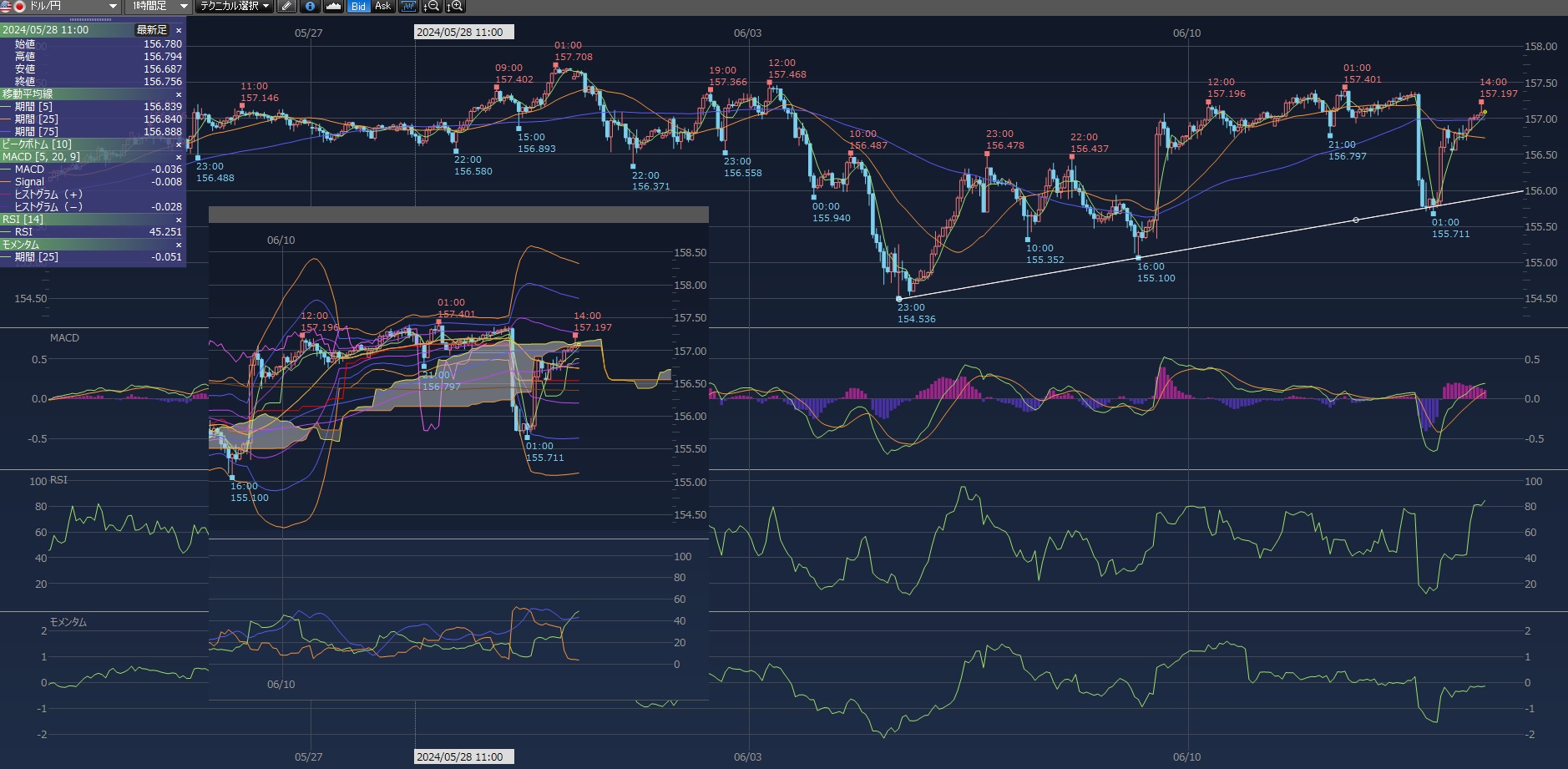
Task: Click the blue info icon
Action: coord(310,7)
